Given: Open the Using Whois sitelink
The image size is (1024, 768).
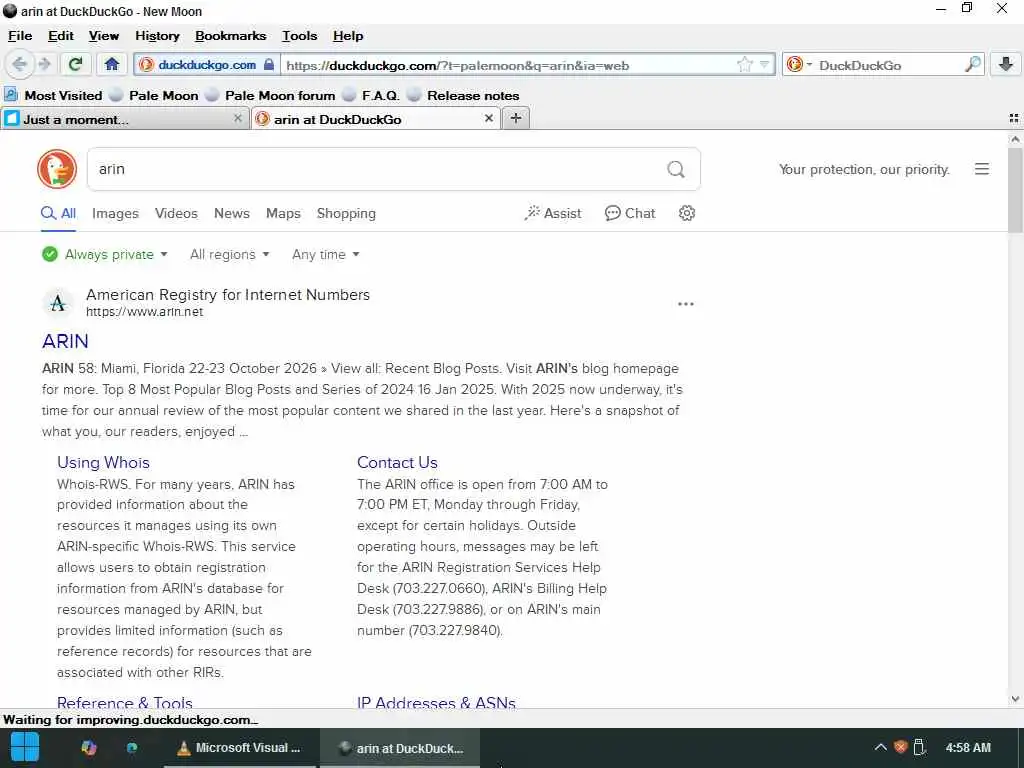Looking at the screenshot, I should pos(103,462).
